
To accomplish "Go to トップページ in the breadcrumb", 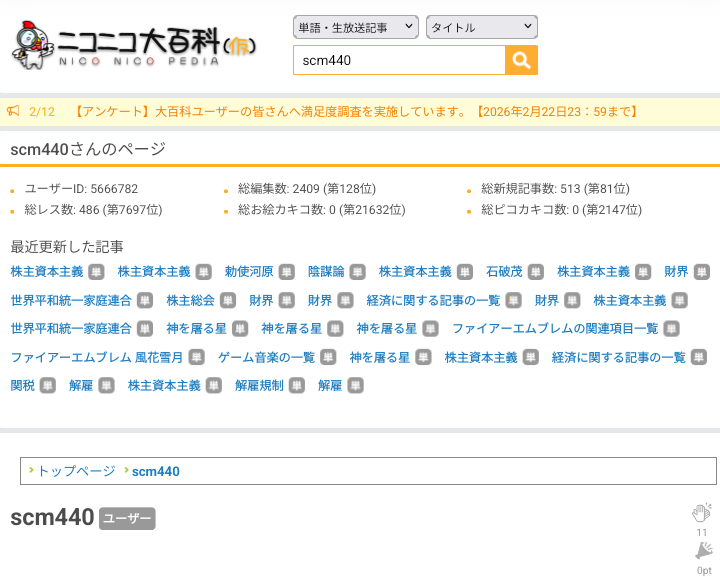I will point(76,471).
